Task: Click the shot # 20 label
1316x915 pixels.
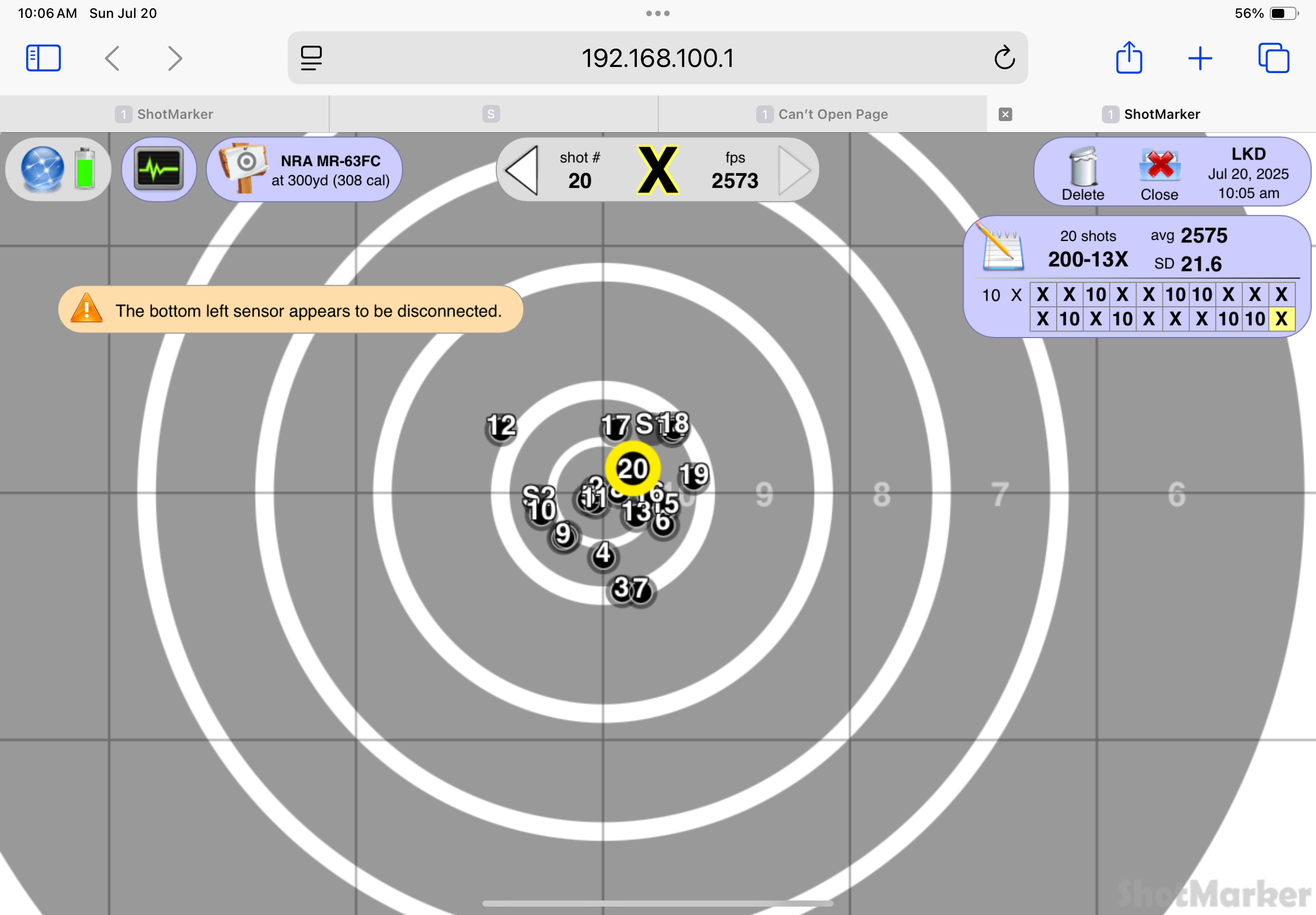Action: (580, 170)
